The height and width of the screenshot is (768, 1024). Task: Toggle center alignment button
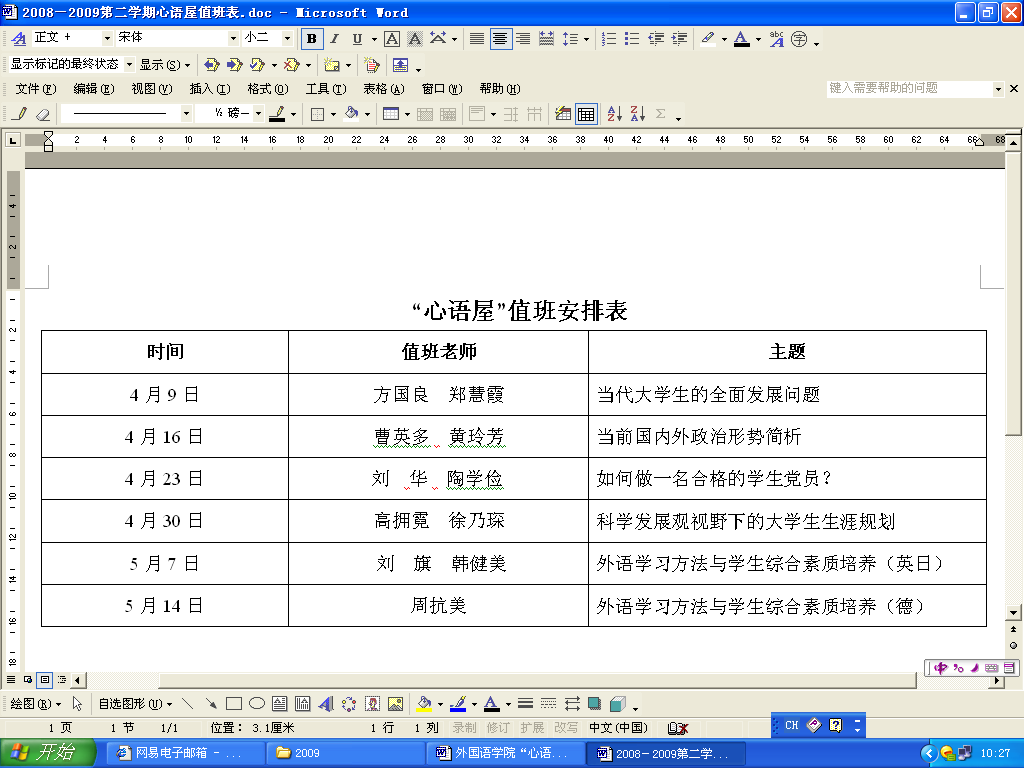500,39
